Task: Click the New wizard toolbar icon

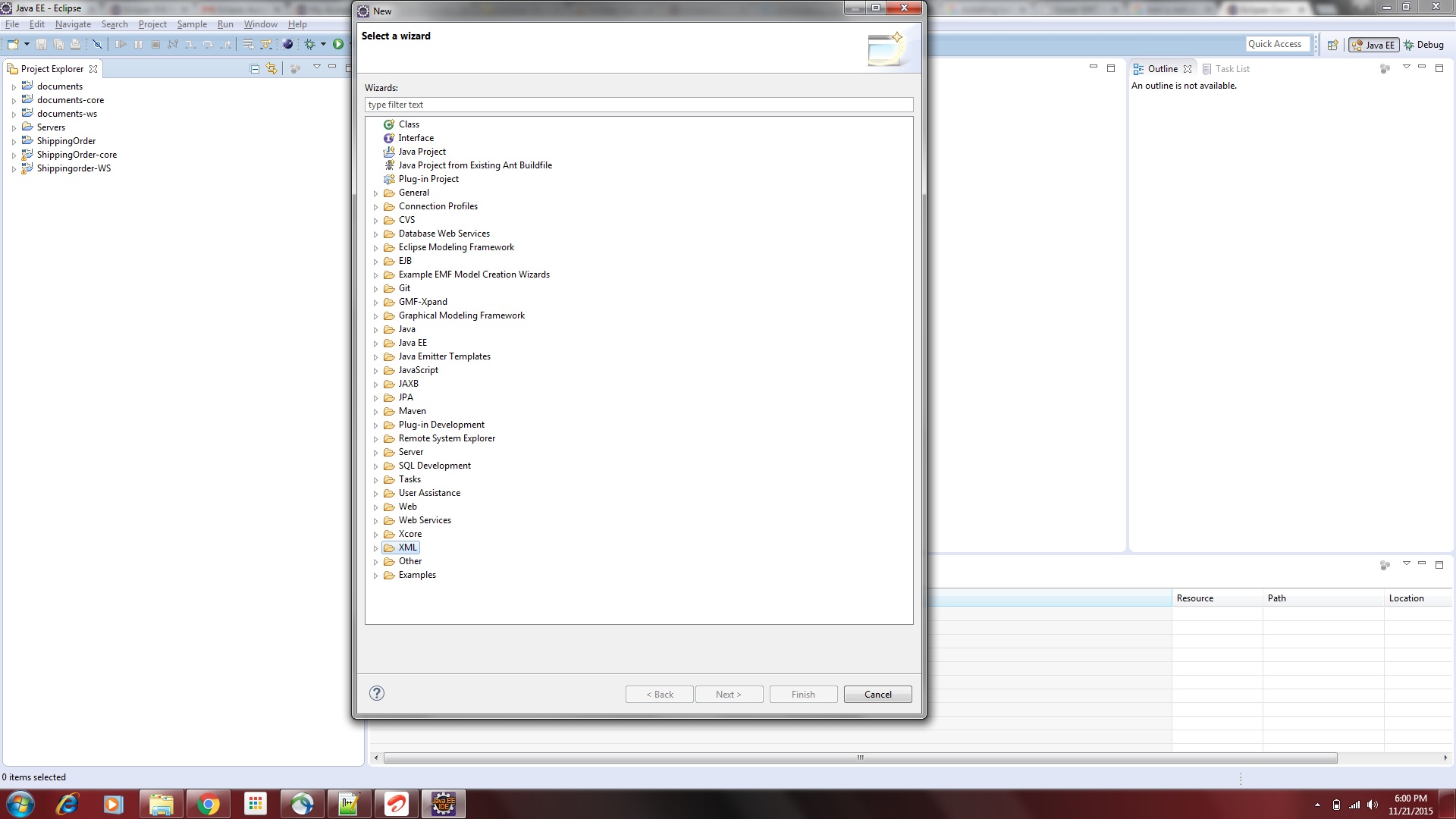Action: tap(13, 44)
